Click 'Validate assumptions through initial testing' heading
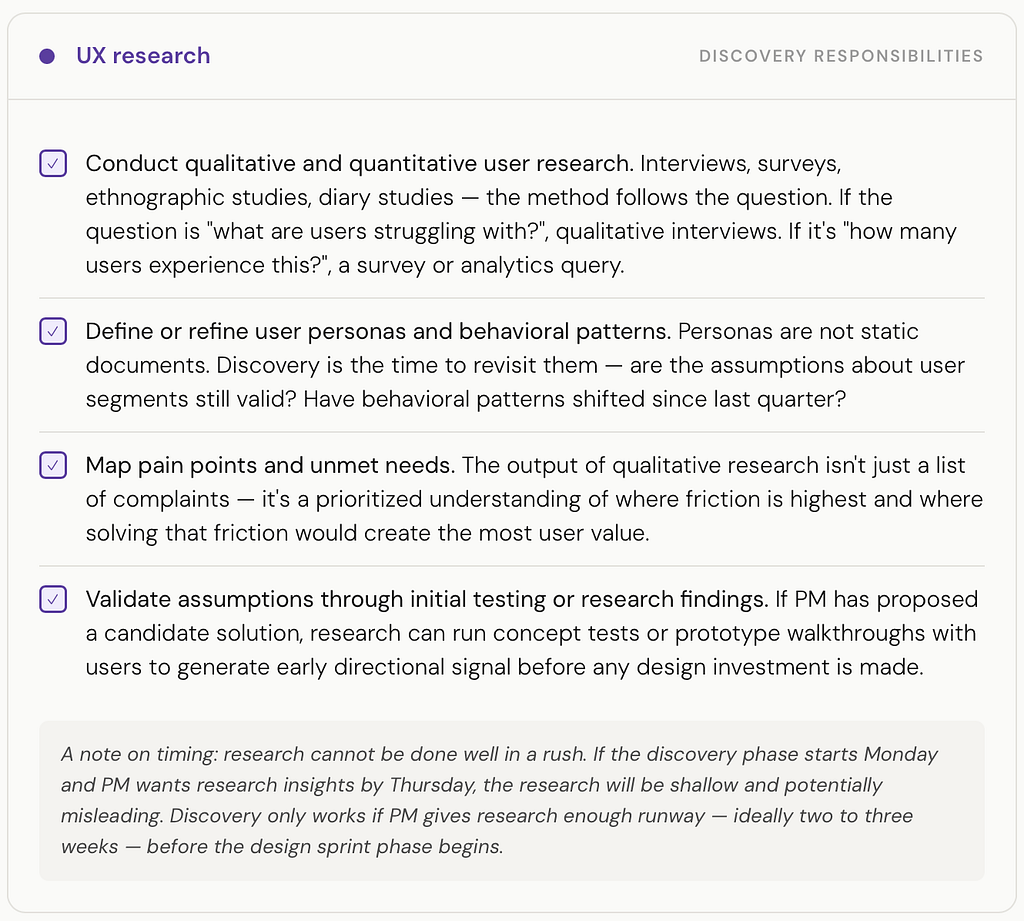 (427, 599)
